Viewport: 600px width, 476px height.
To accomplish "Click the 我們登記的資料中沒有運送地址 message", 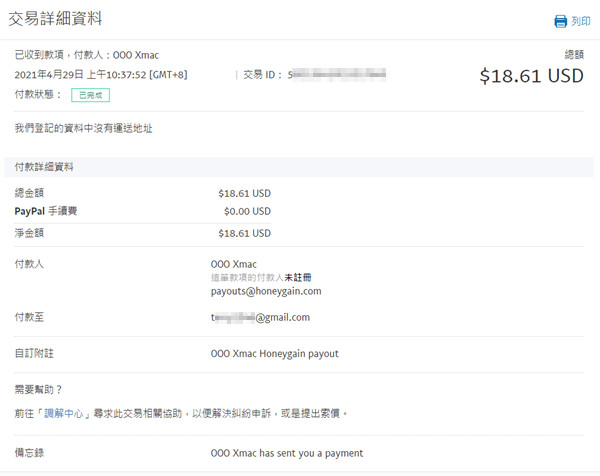I will (x=83, y=128).
